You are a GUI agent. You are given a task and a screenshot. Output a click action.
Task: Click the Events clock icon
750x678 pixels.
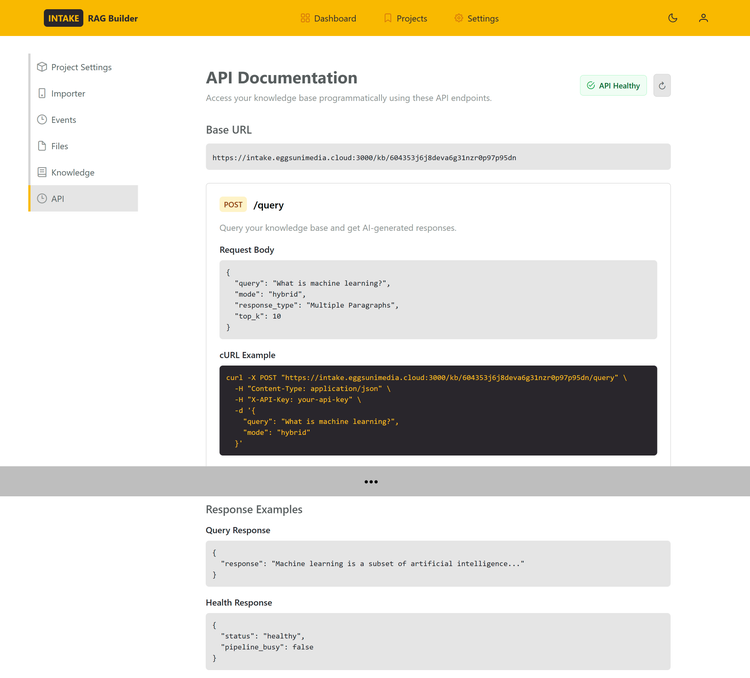pos(42,120)
